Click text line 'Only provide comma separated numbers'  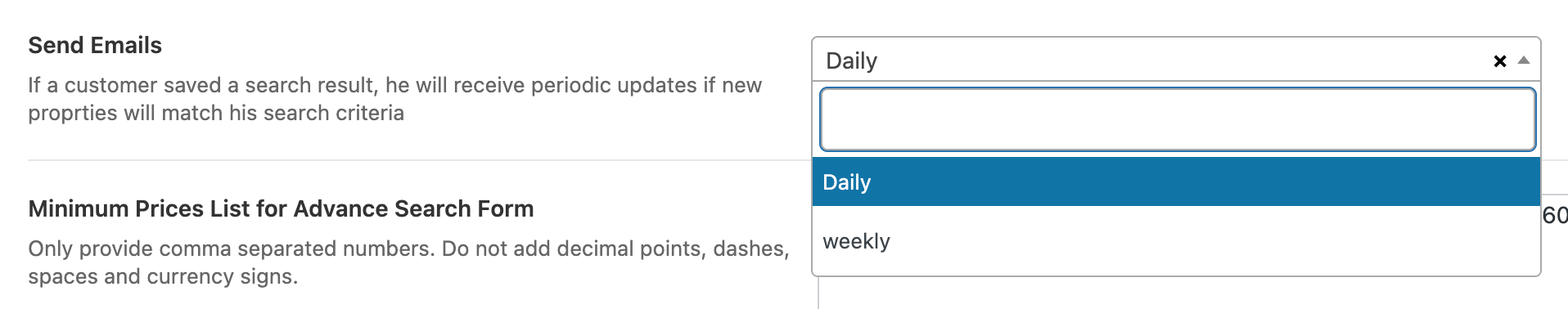coord(408,249)
